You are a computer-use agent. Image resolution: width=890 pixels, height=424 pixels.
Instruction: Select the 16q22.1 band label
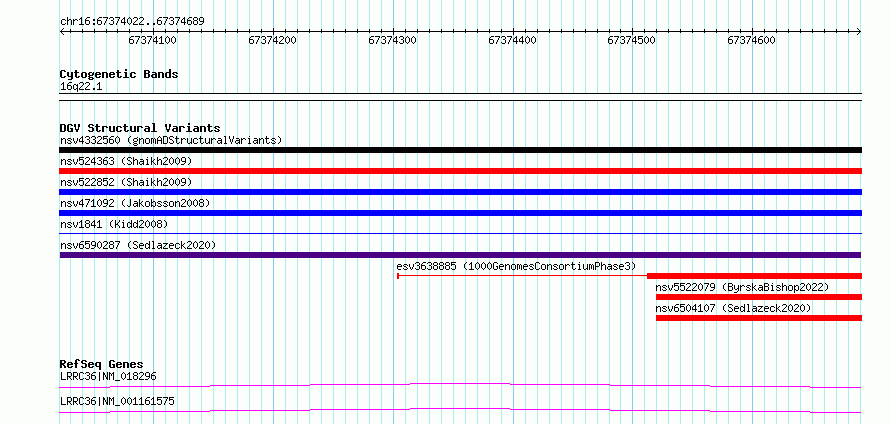tap(81, 87)
